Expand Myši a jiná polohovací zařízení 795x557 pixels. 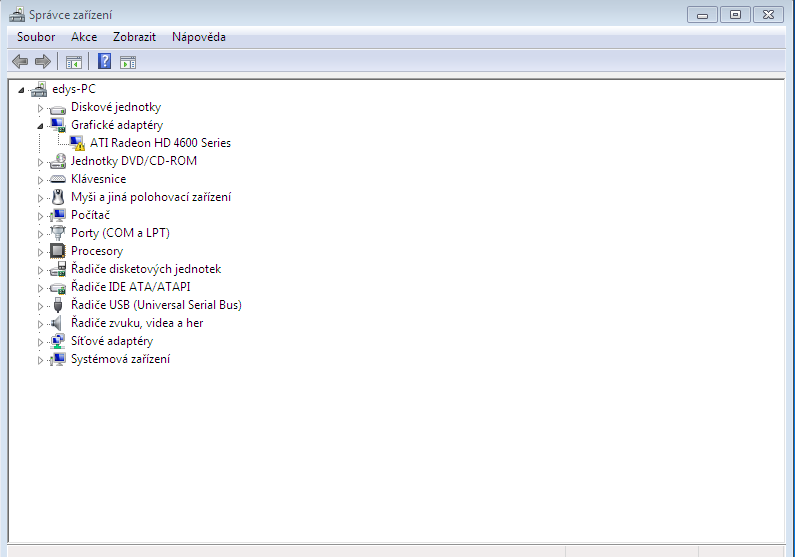40,198
